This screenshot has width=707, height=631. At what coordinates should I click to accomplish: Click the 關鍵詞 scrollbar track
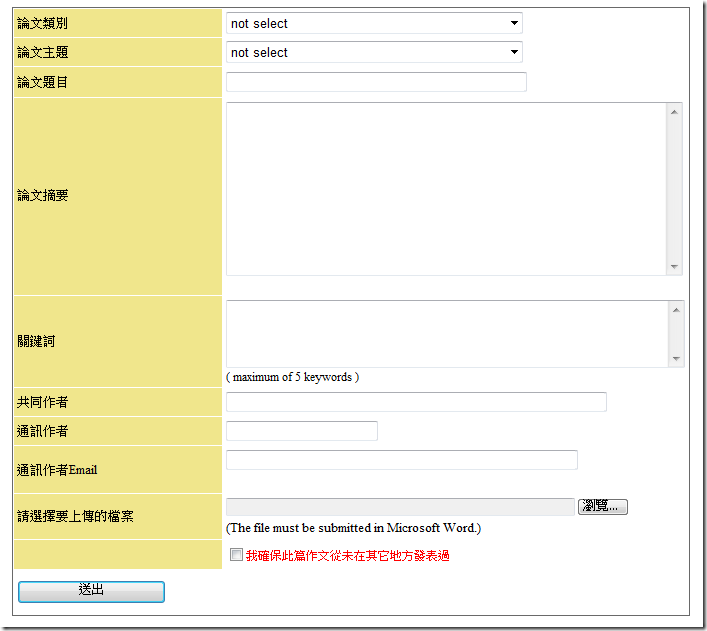[x=676, y=334]
